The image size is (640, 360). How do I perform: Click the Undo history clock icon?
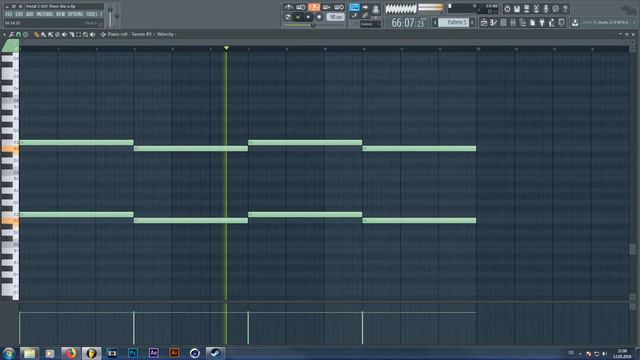click(507, 9)
